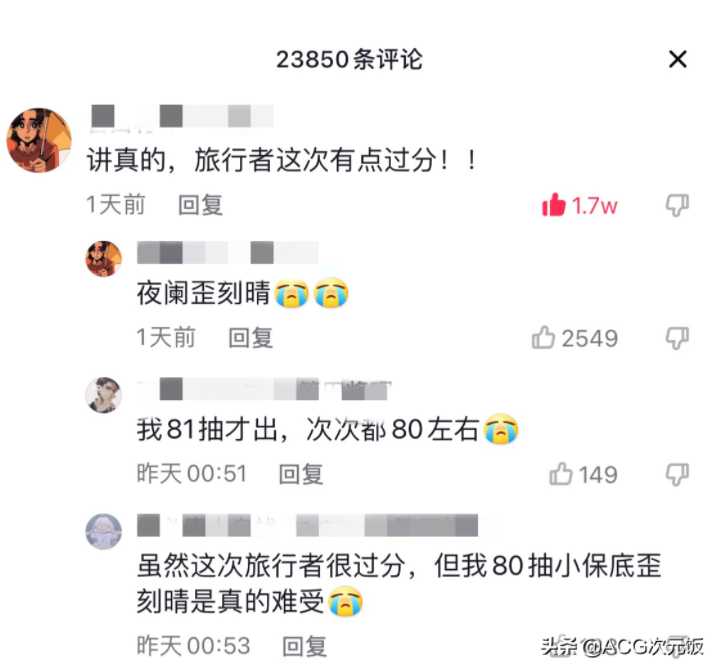Viewport: 714px width, 666px height.
Task: Open blurred username above 夜阑歪刻晴 reply
Action: click(x=228, y=253)
